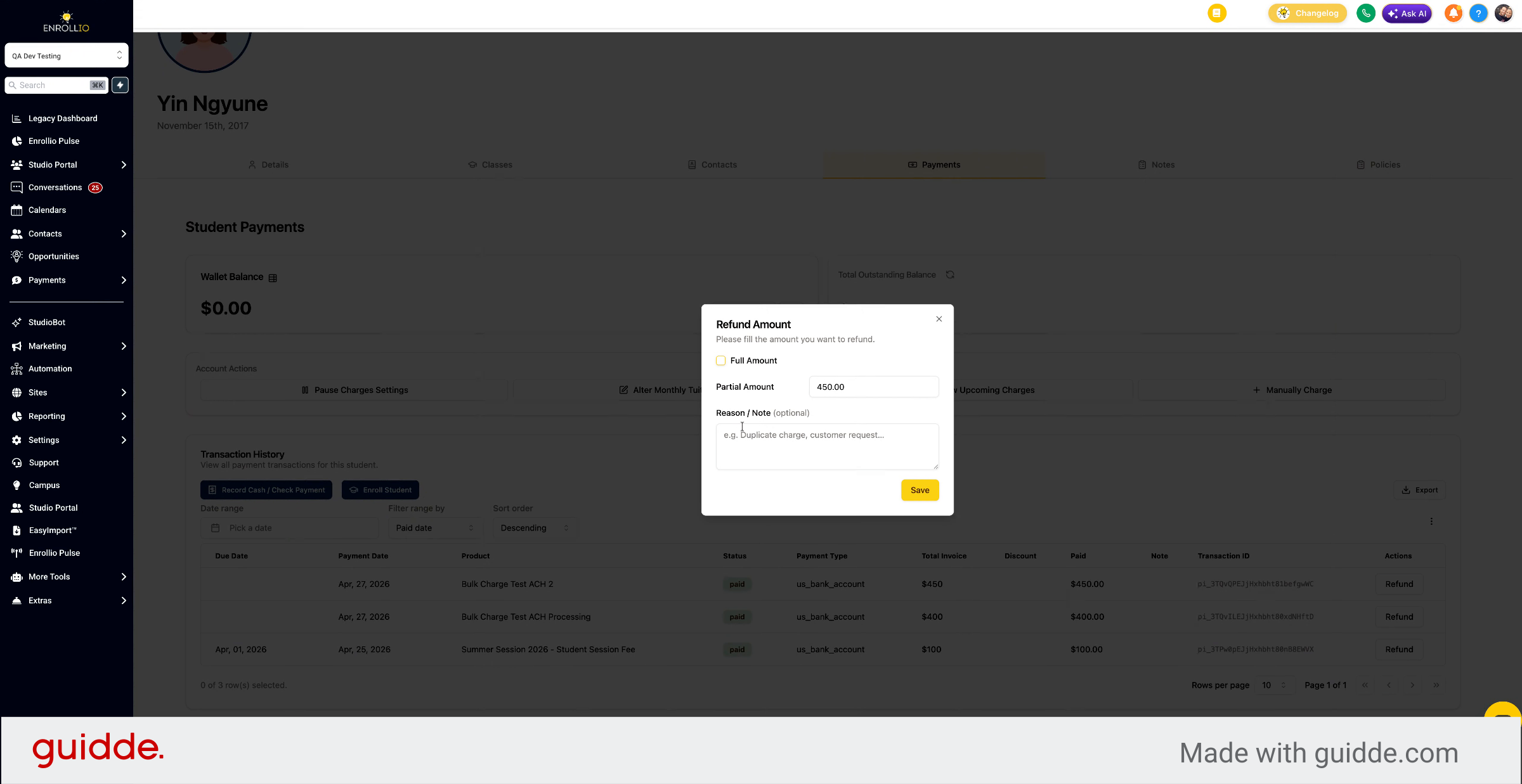
Task: Click the EasyImport icon in the sidebar
Action: (17, 530)
